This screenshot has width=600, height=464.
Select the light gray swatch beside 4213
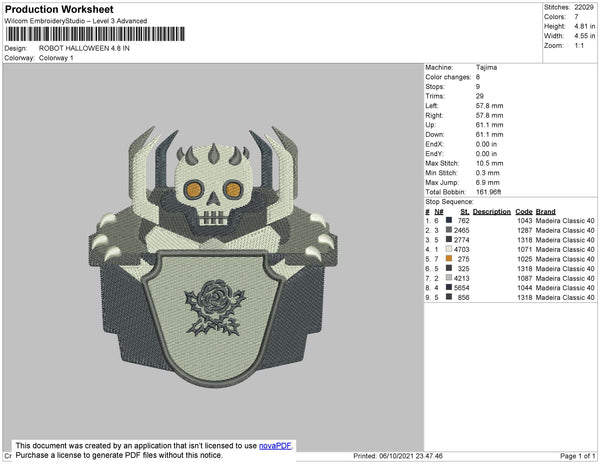[448, 278]
